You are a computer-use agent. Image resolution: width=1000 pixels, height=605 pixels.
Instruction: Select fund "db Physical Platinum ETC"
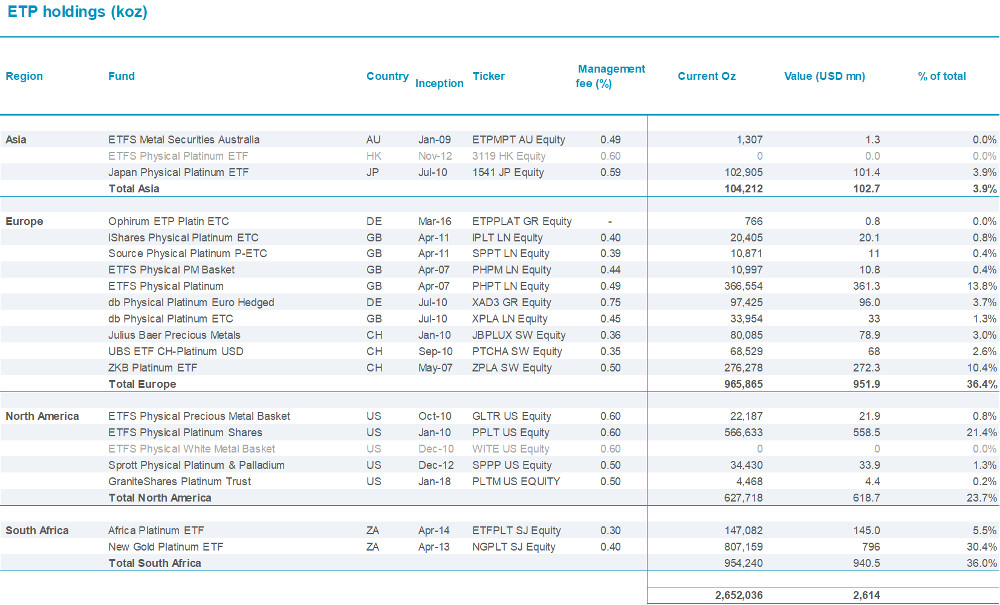pos(171,319)
